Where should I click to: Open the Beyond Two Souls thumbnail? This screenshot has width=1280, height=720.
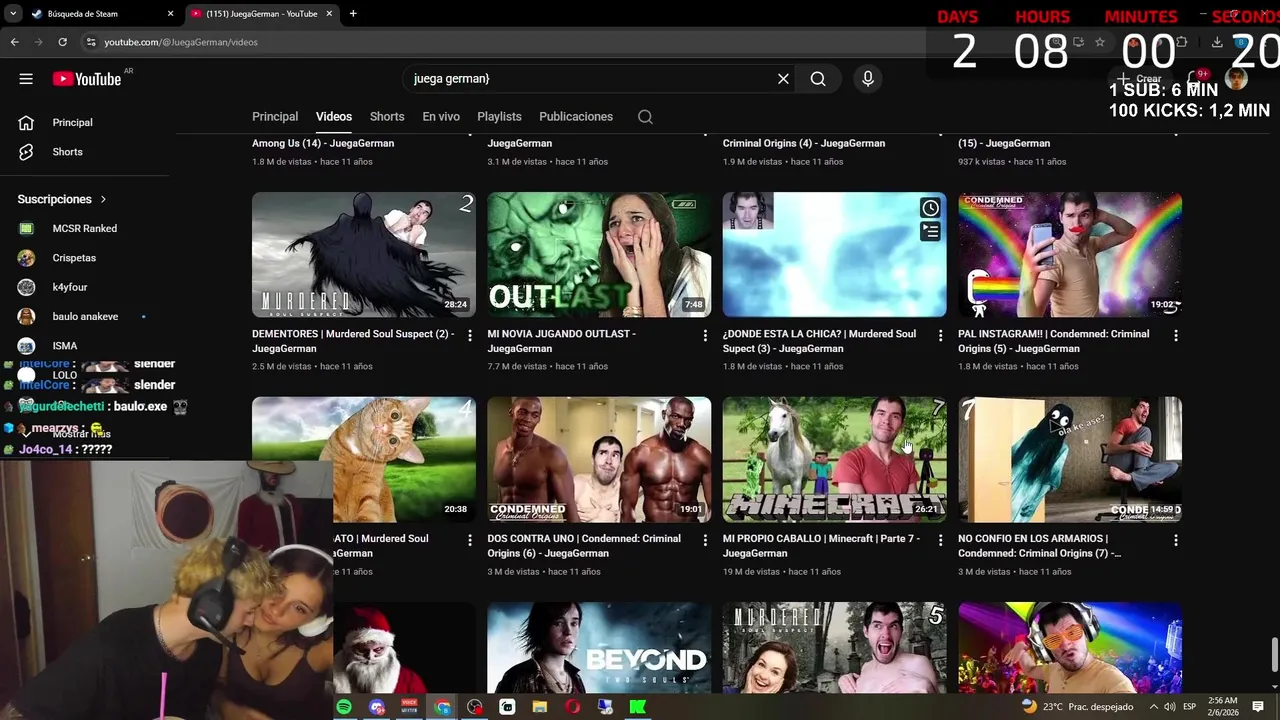[599, 647]
